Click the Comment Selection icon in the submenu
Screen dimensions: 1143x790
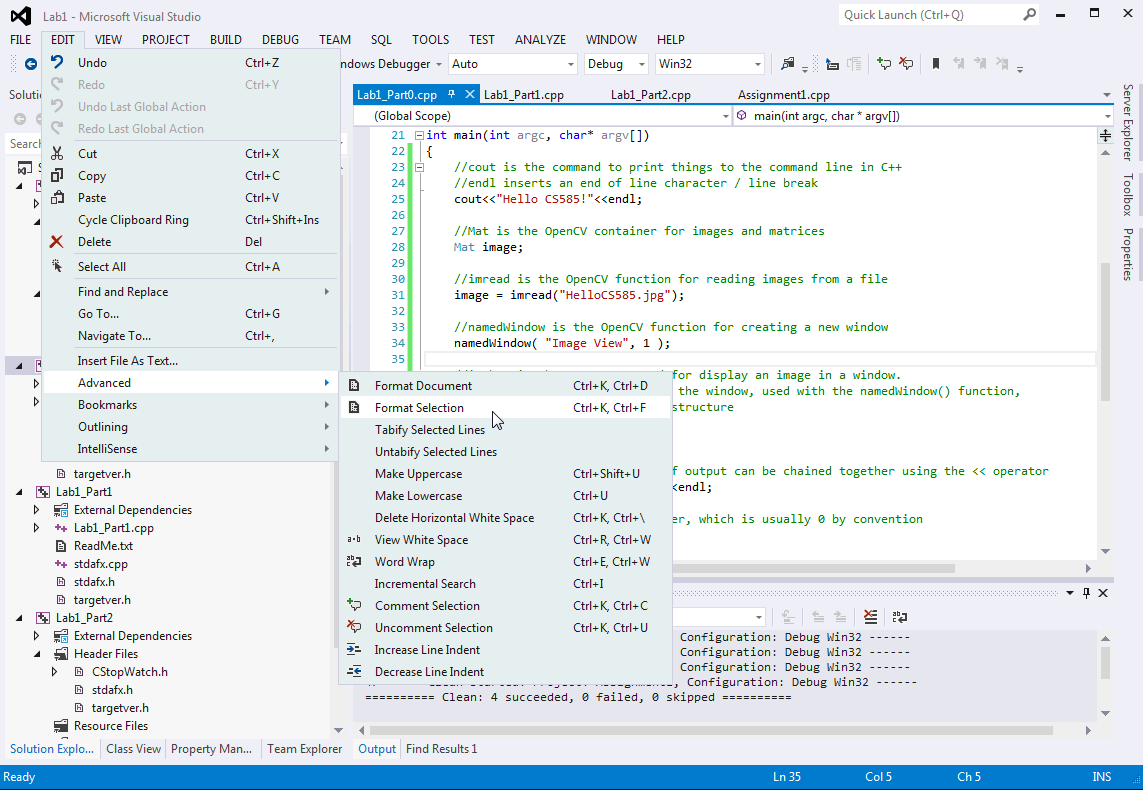pos(355,606)
